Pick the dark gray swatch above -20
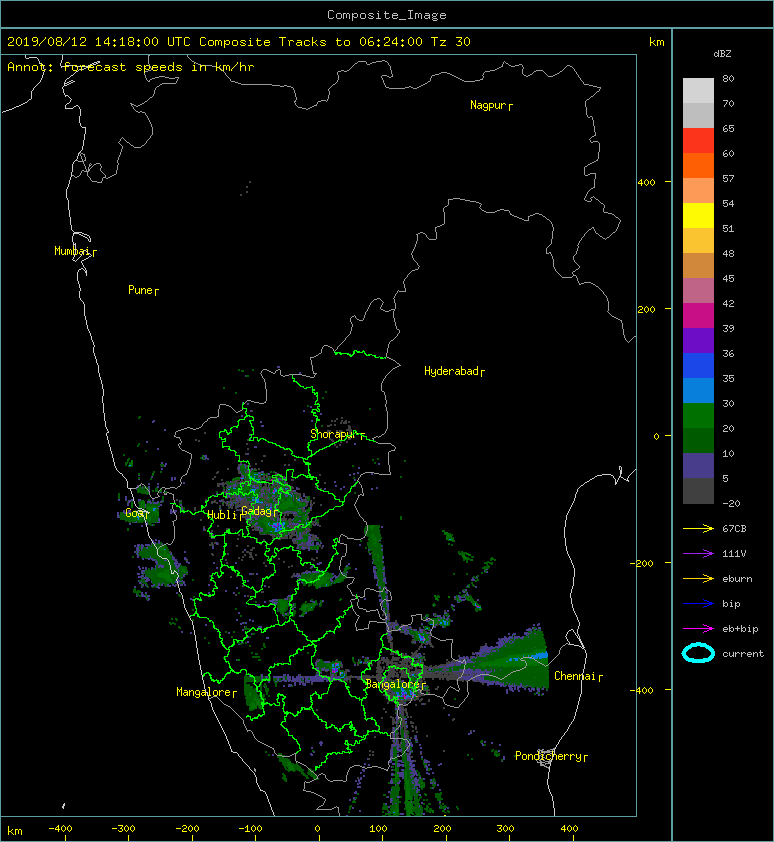The image size is (774, 842). point(698,491)
